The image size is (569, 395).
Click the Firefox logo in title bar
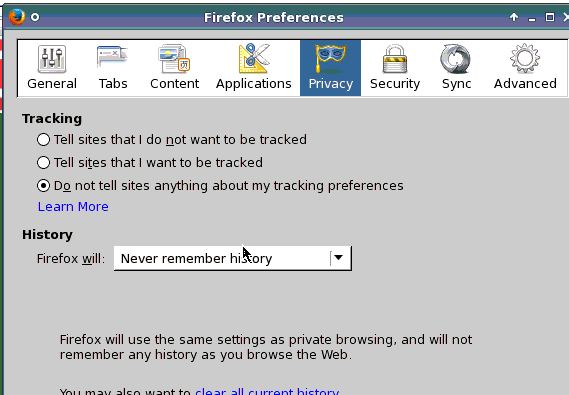(x=17, y=17)
